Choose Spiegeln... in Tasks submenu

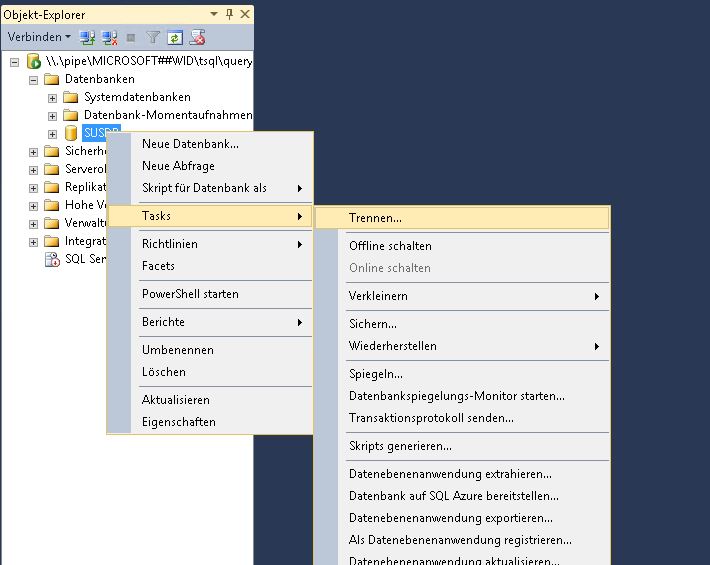pyautogui.click(x=462, y=374)
